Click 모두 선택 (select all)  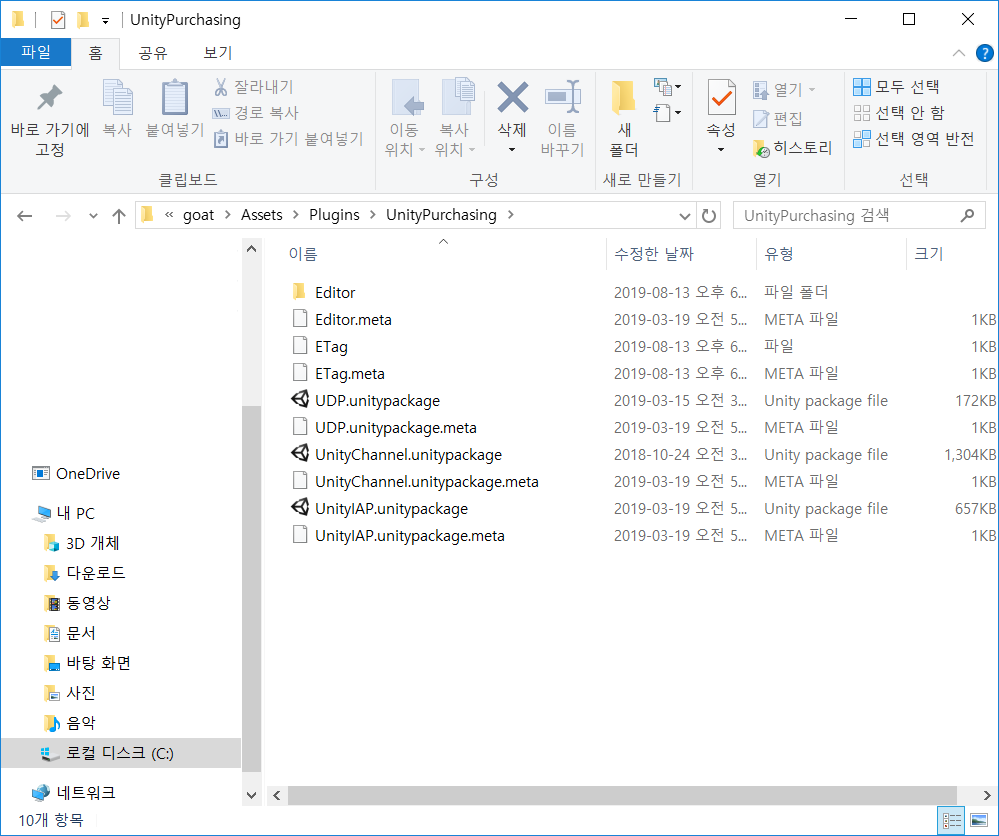pos(896,87)
